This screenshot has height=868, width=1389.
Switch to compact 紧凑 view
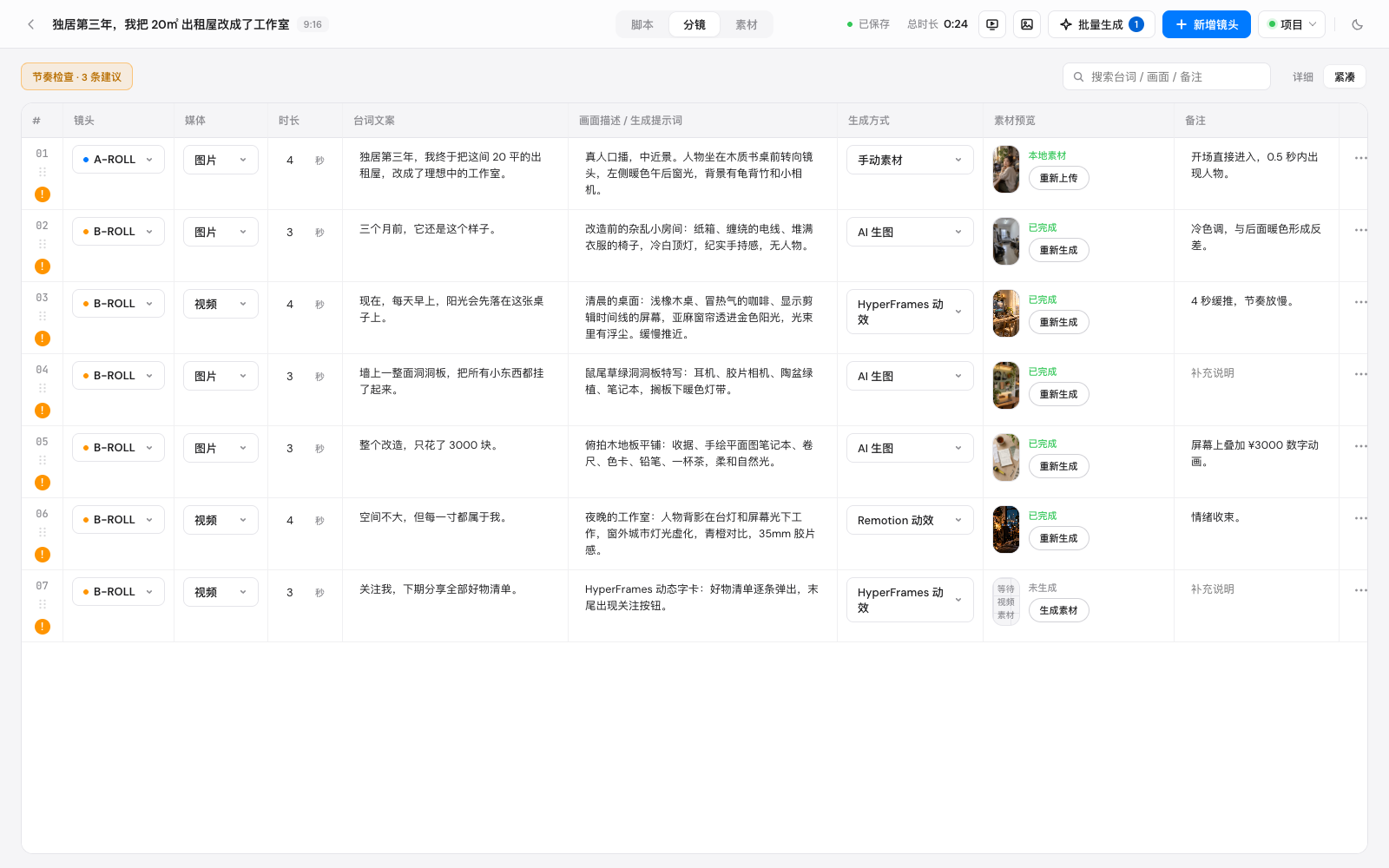(1344, 77)
